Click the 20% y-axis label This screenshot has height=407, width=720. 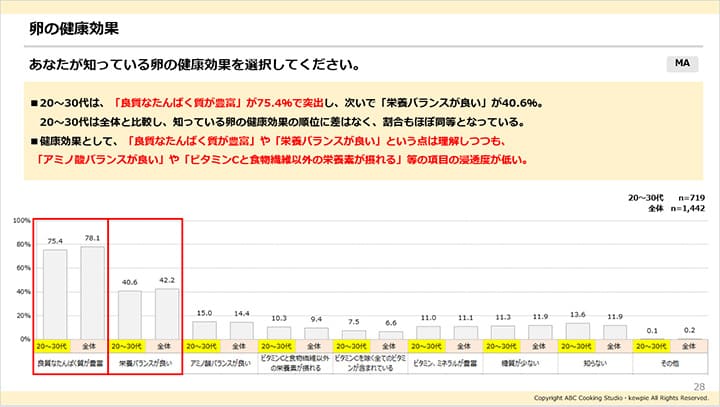[23, 316]
